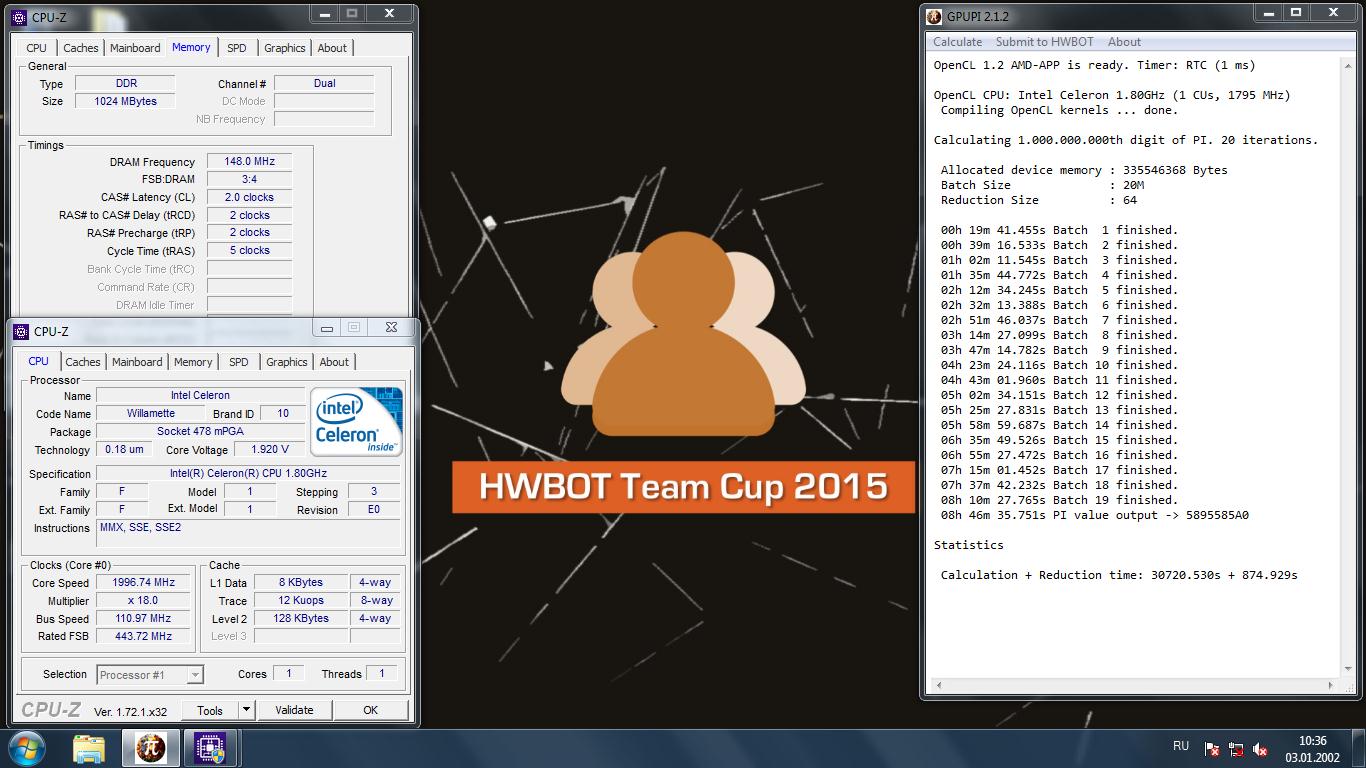
Task: Select the GPUPI pi icon in taskbar
Action: (x=151, y=748)
